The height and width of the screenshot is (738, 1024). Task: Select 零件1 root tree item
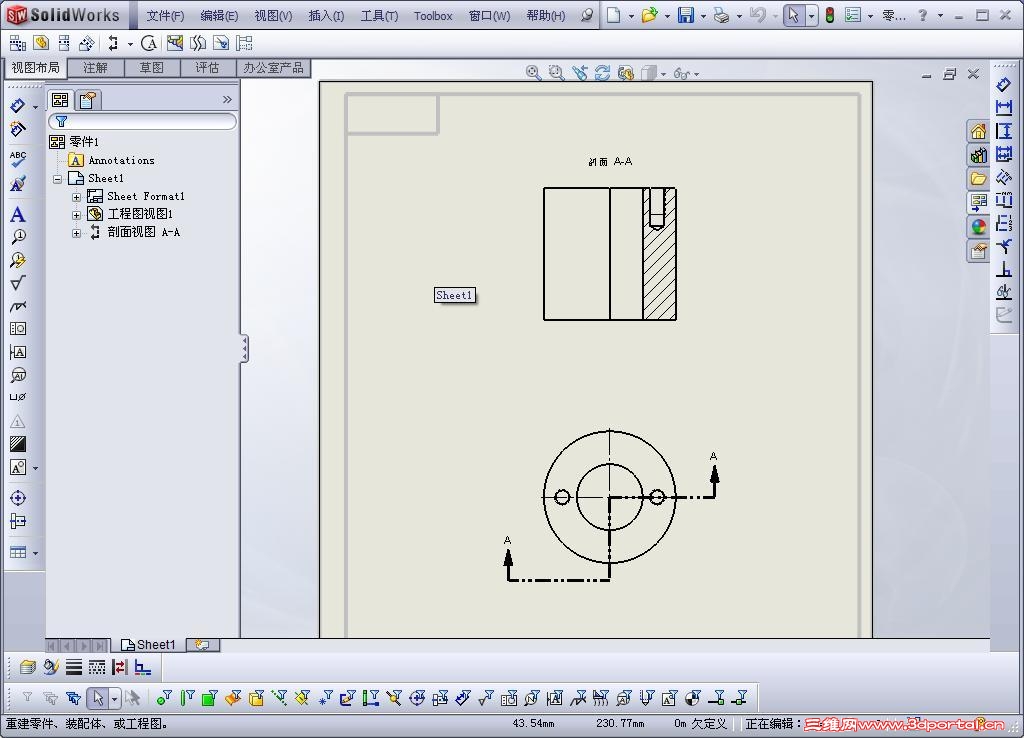pyautogui.click(x=84, y=142)
